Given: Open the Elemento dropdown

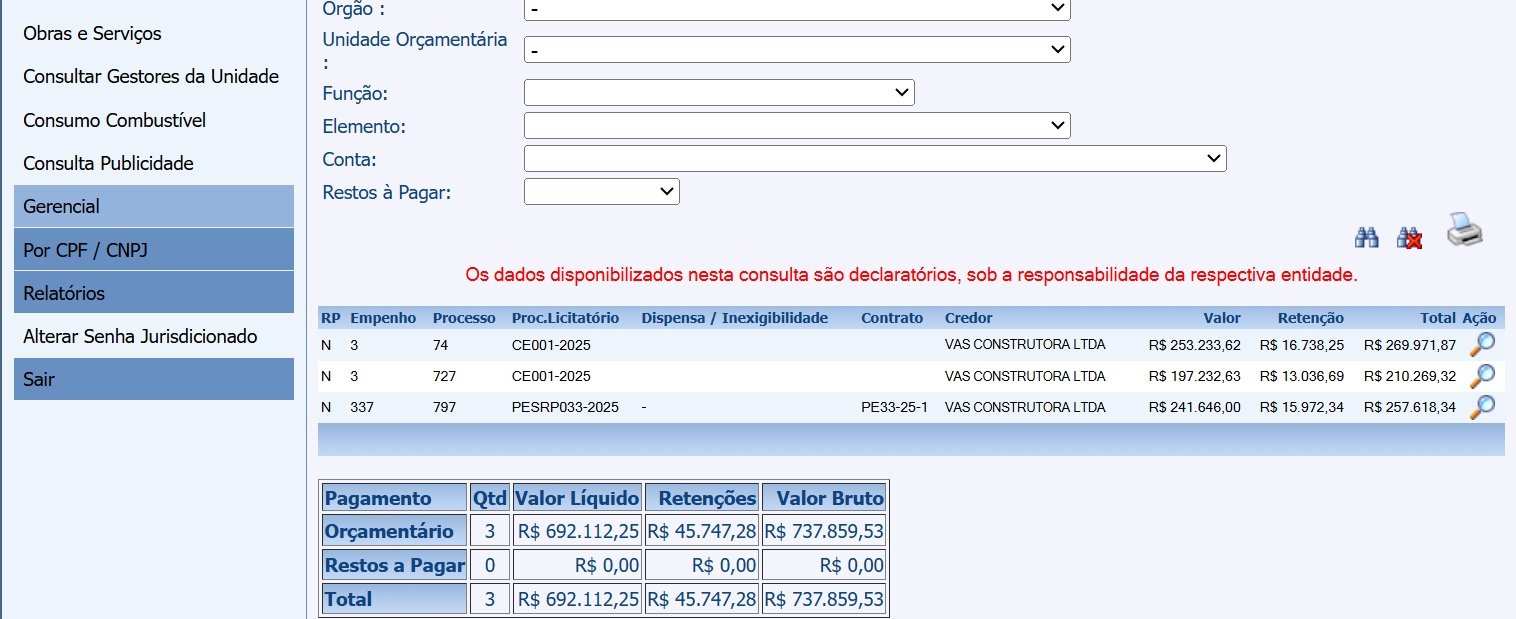Looking at the screenshot, I should pos(796,126).
